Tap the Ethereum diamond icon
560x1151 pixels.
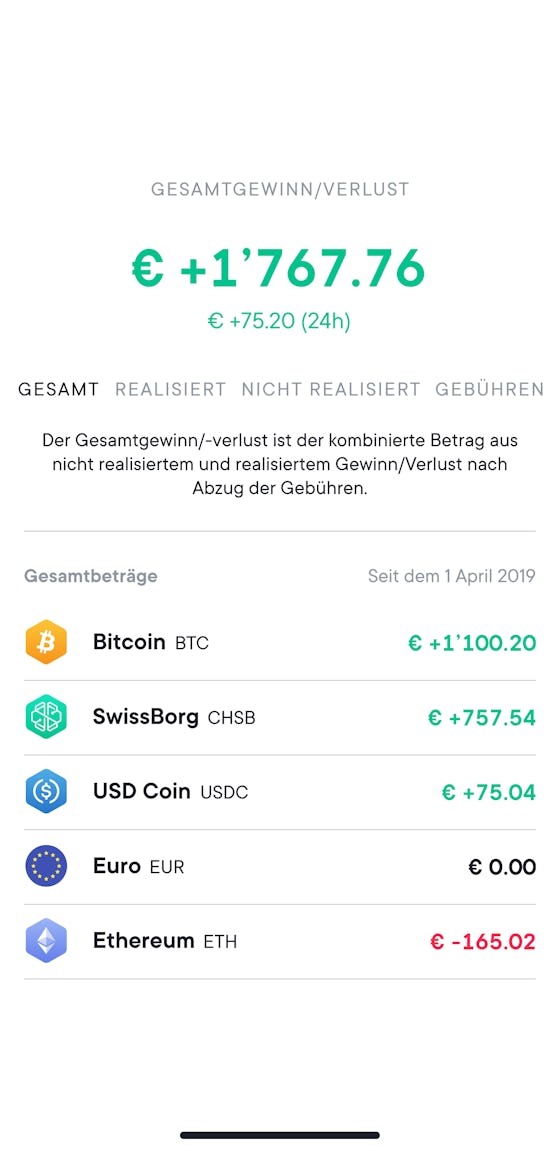click(46, 941)
